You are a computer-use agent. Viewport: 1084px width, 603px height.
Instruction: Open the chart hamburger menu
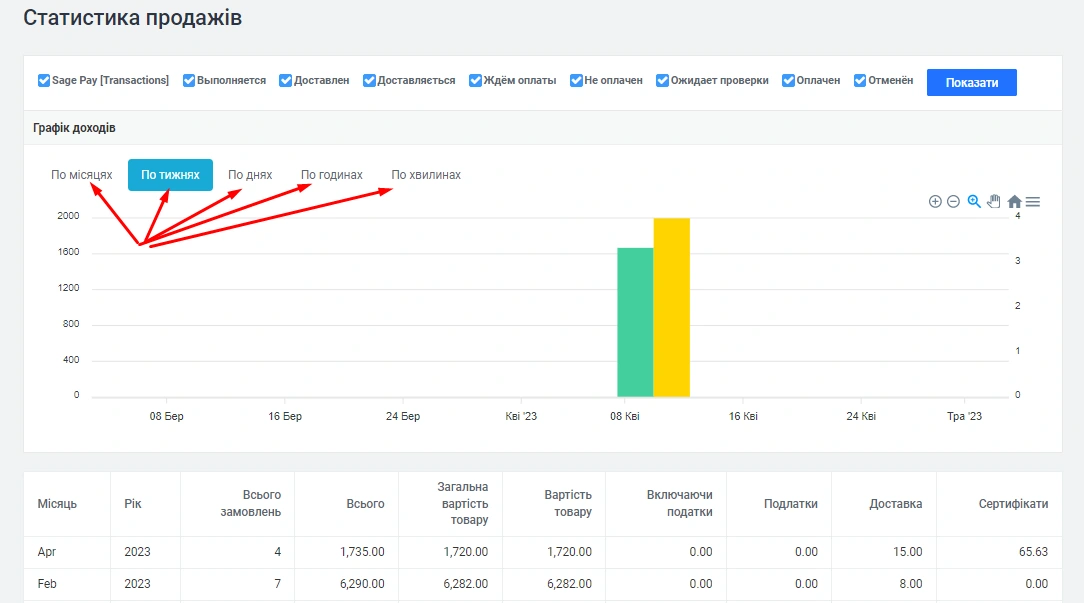pos(1033,201)
